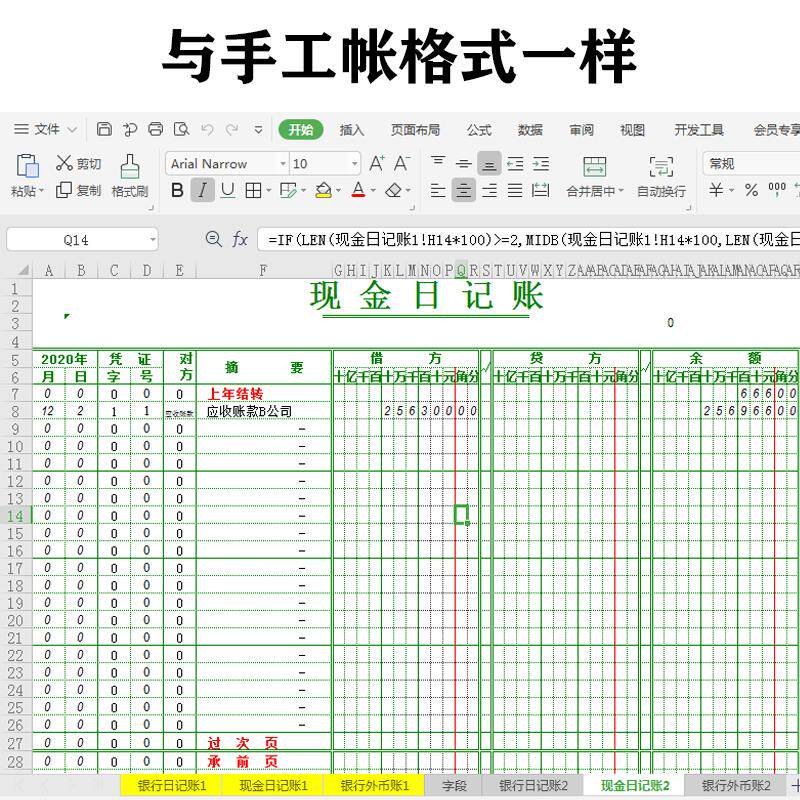Apply currency format using the ¥ icon
This screenshot has height=800, width=800.
click(716, 190)
